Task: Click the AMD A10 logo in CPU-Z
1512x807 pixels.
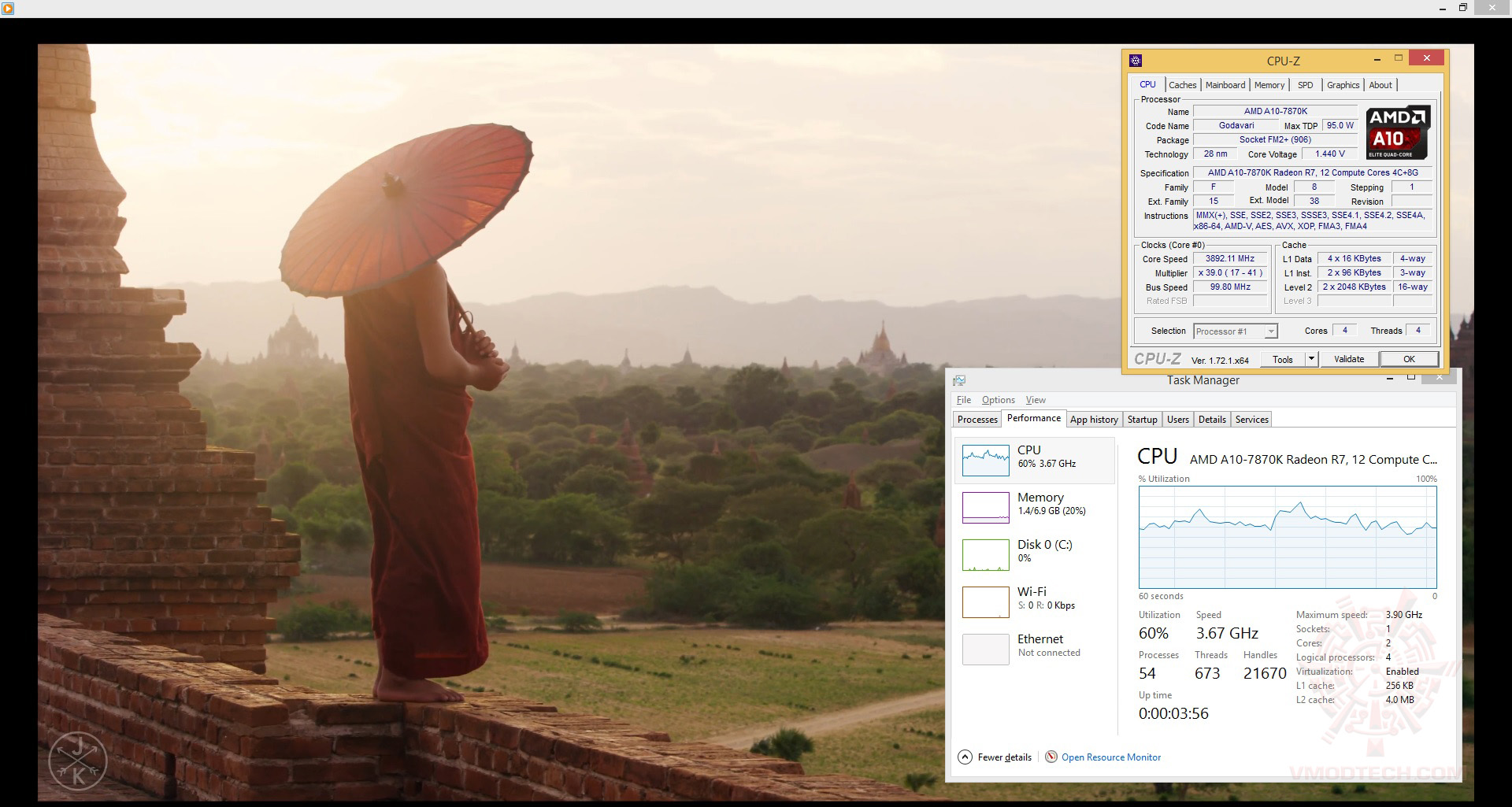Action: (x=1398, y=132)
